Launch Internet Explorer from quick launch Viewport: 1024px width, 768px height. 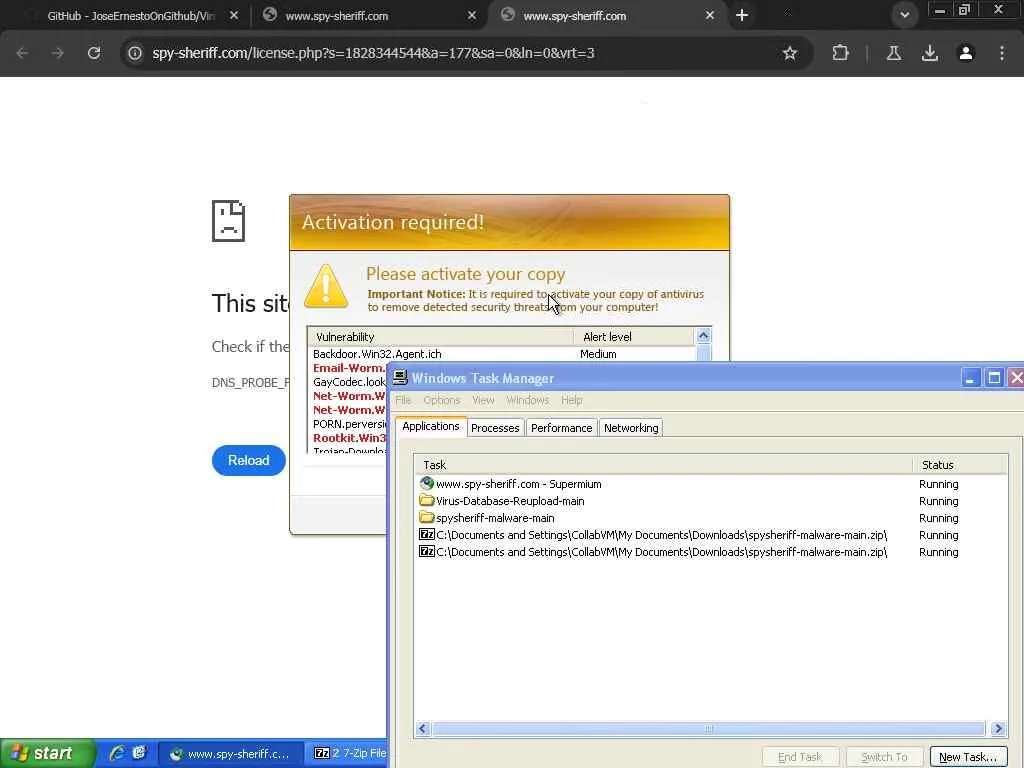point(117,753)
